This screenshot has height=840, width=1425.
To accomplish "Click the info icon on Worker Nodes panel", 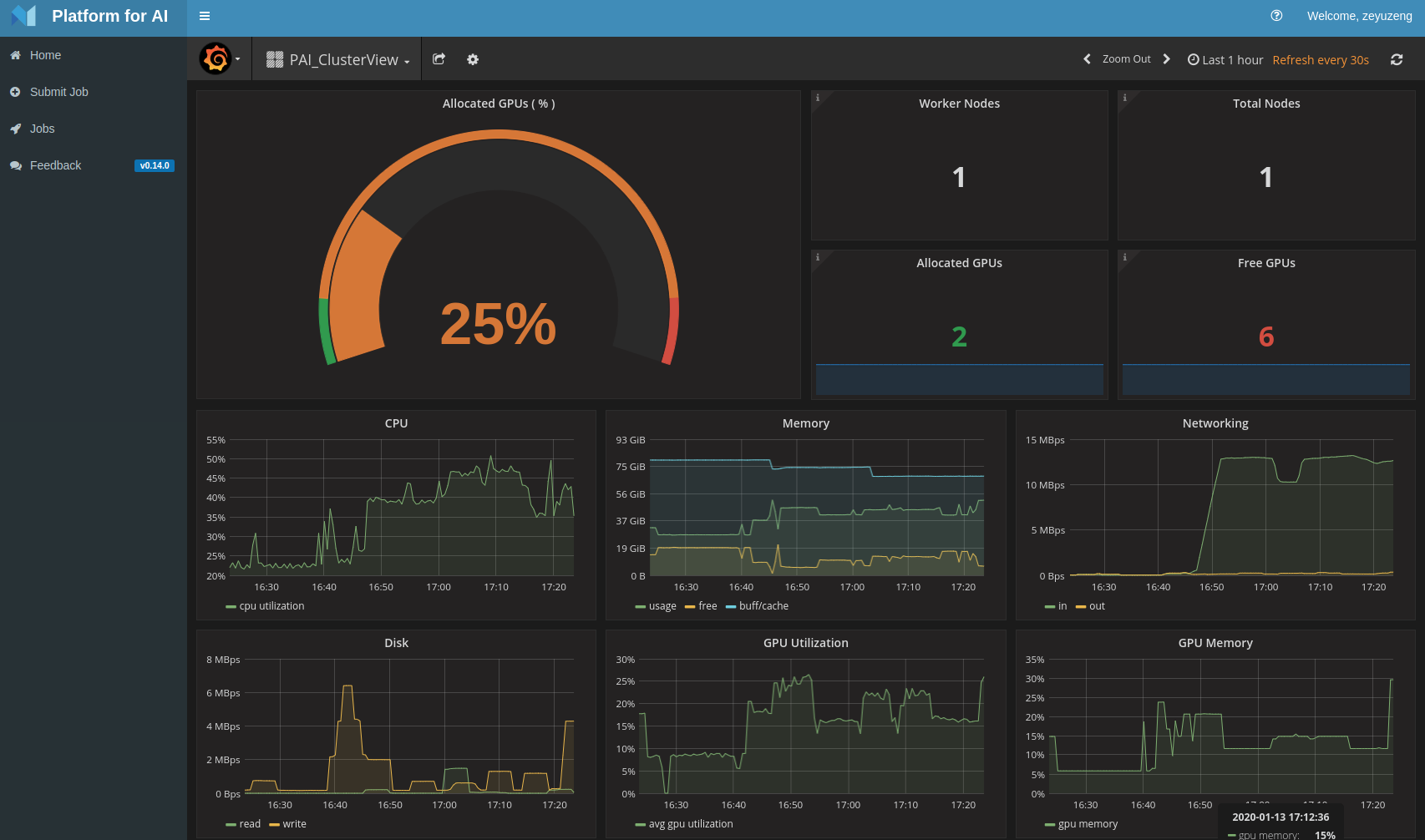I will [x=817, y=97].
